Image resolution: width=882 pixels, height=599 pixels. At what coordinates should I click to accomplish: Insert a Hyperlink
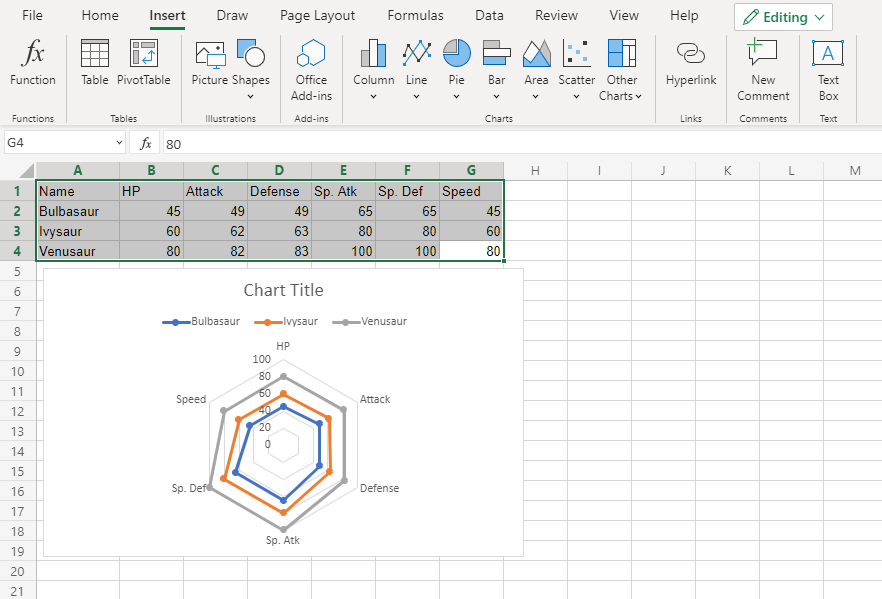point(691,64)
